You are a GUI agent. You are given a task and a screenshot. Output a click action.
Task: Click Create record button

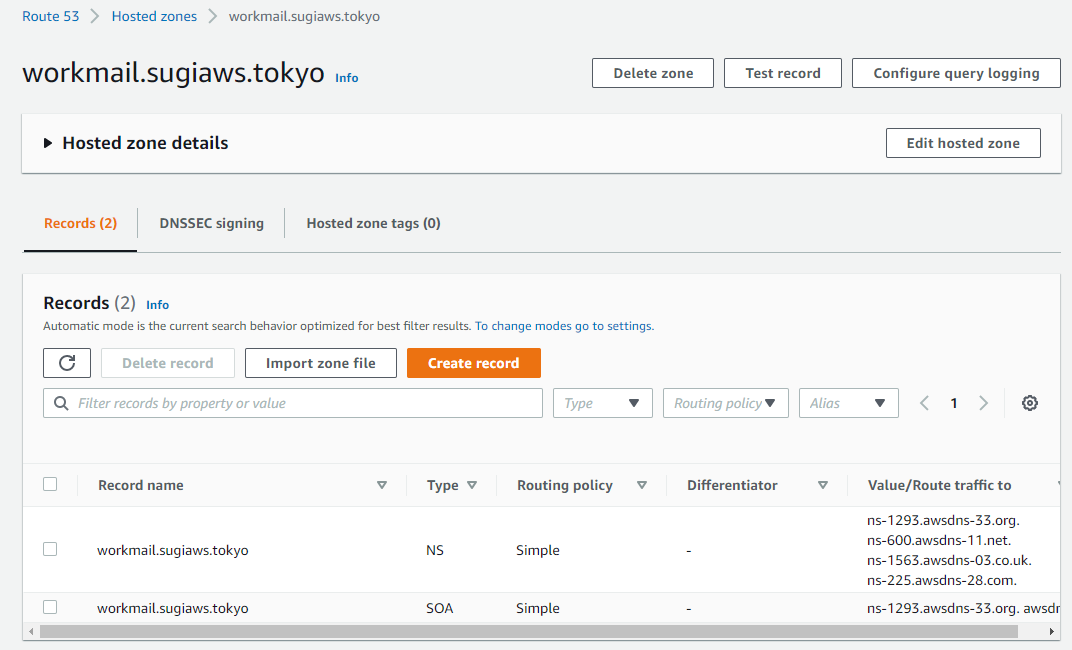(474, 363)
